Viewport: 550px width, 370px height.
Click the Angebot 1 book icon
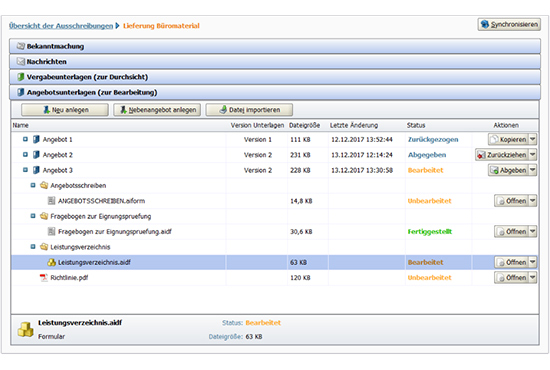click(x=36, y=139)
